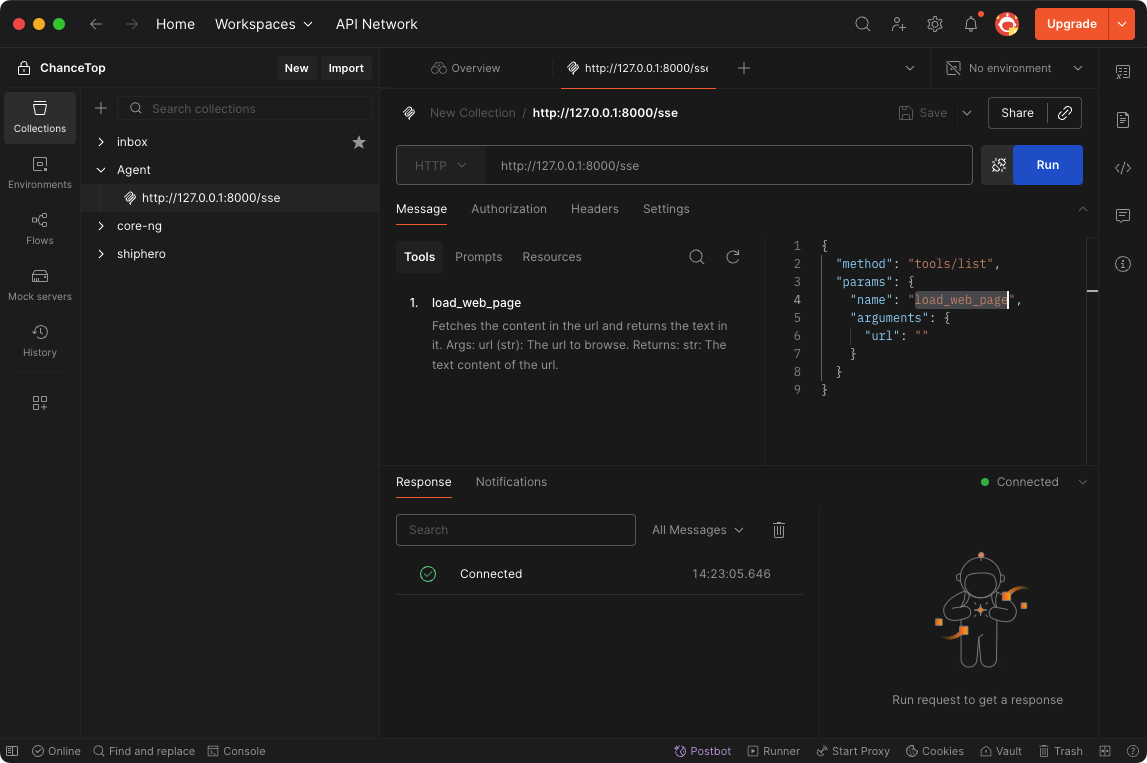Open the Flows sidebar panel
Image resolution: width=1147 pixels, height=763 pixels.
(x=40, y=228)
